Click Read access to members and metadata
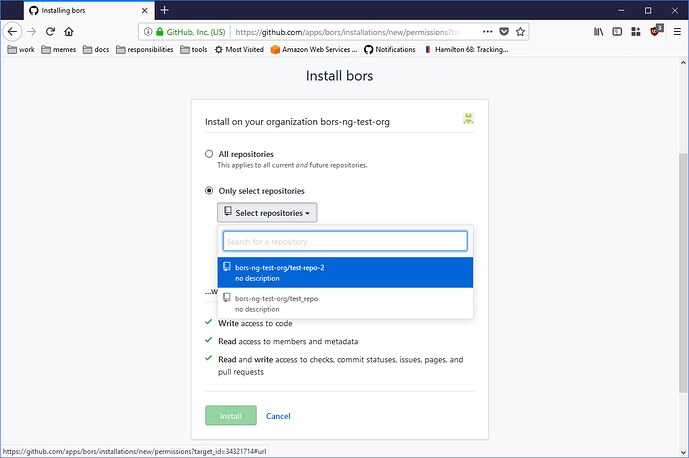689x458 pixels. point(288,342)
